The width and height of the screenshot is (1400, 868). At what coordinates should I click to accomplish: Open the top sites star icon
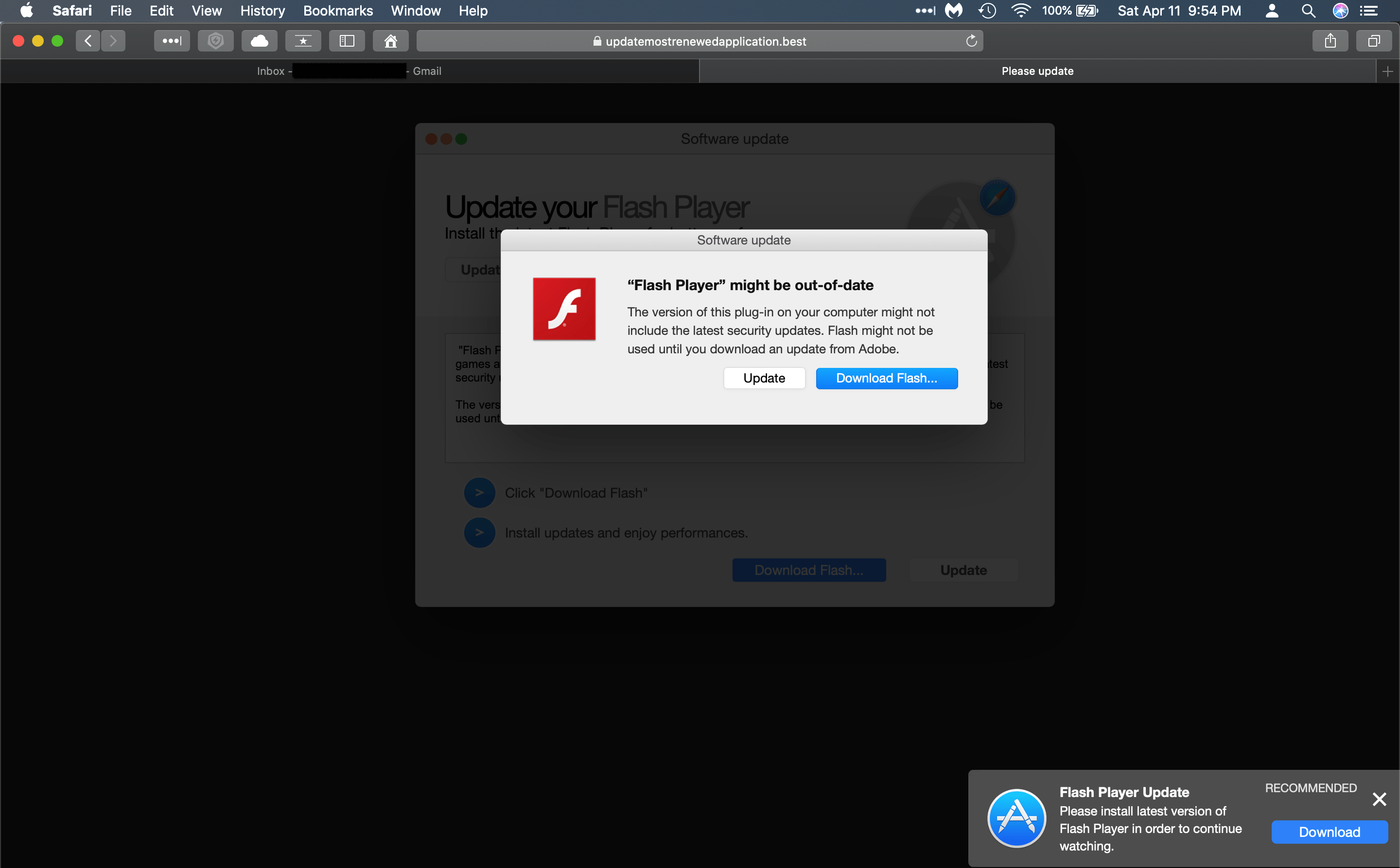coord(303,41)
